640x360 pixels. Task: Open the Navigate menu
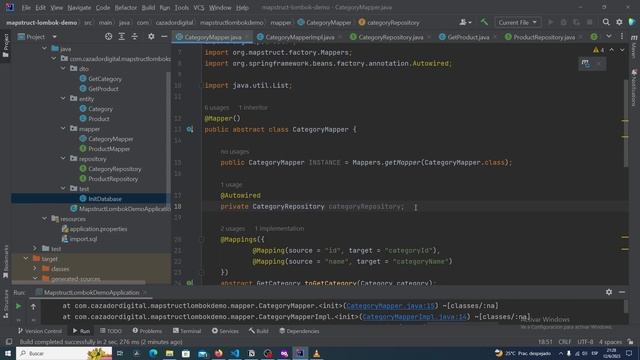tap(79, 7)
